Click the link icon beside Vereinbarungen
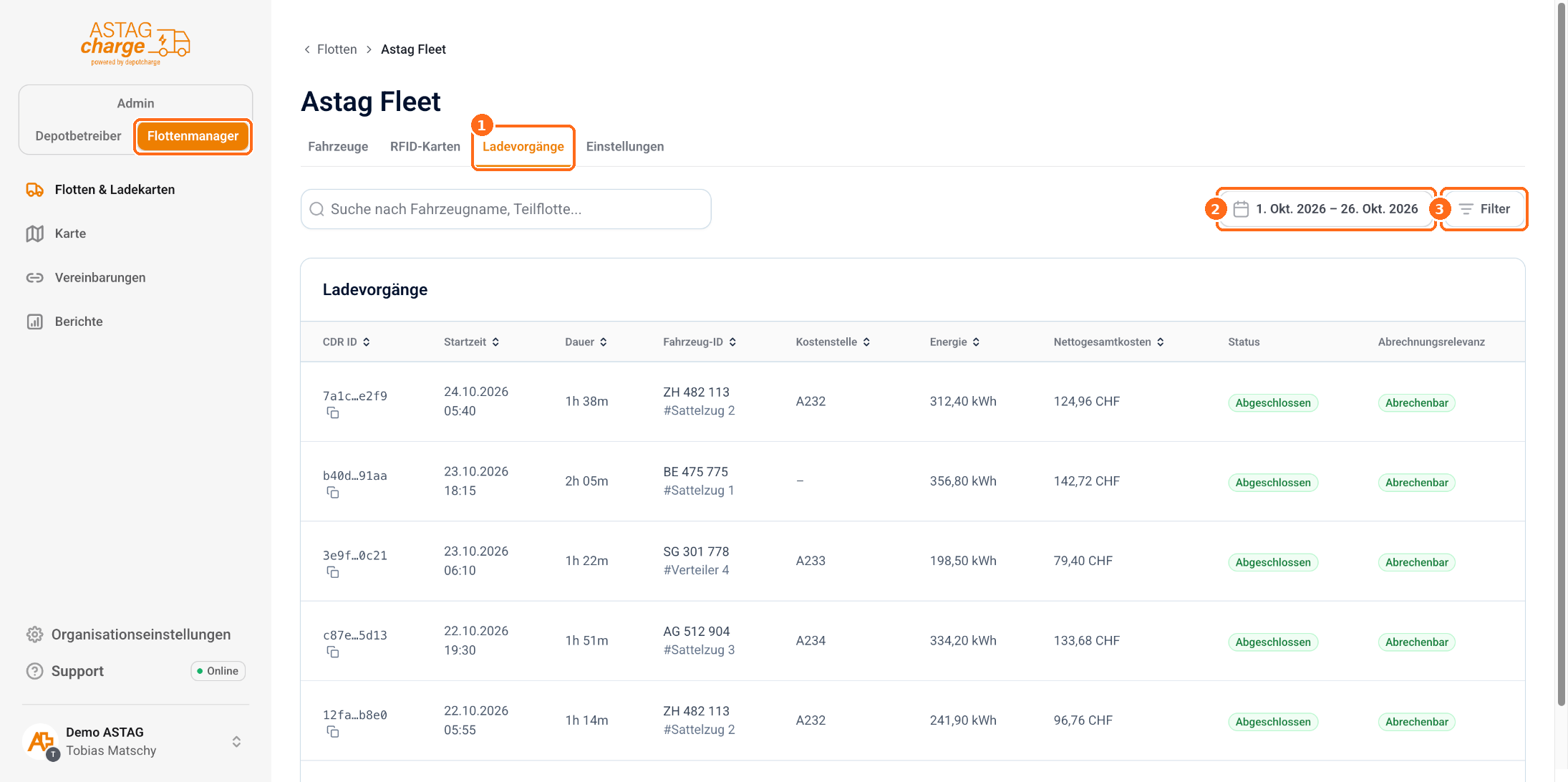The image size is (1568, 782). (x=34, y=278)
